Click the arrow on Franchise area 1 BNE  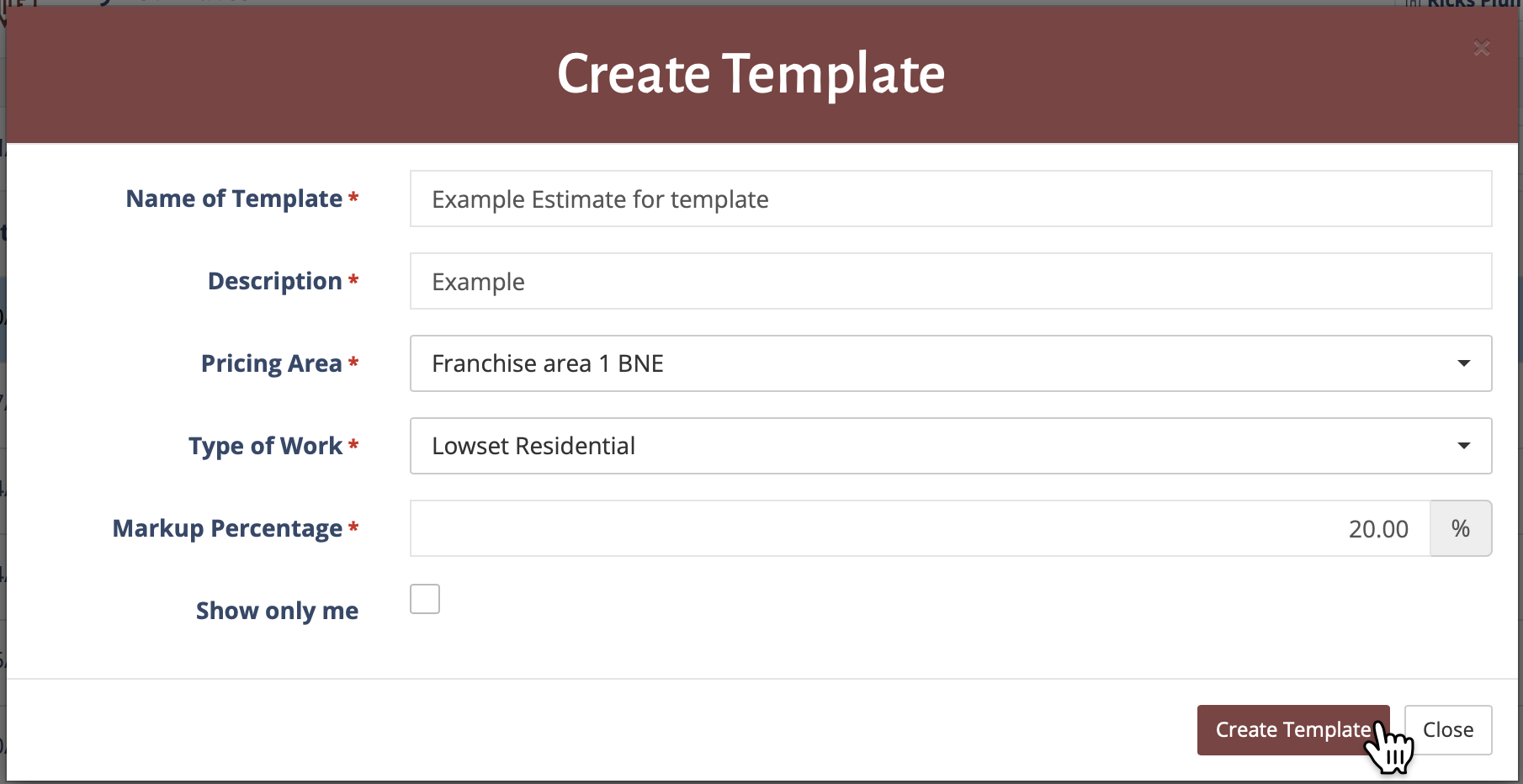click(x=1464, y=363)
